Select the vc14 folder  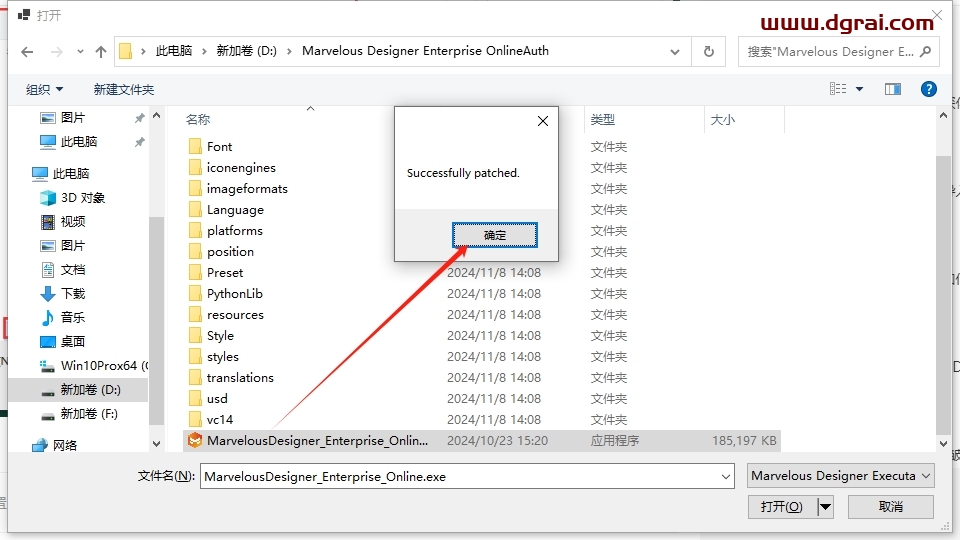pos(220,419)
